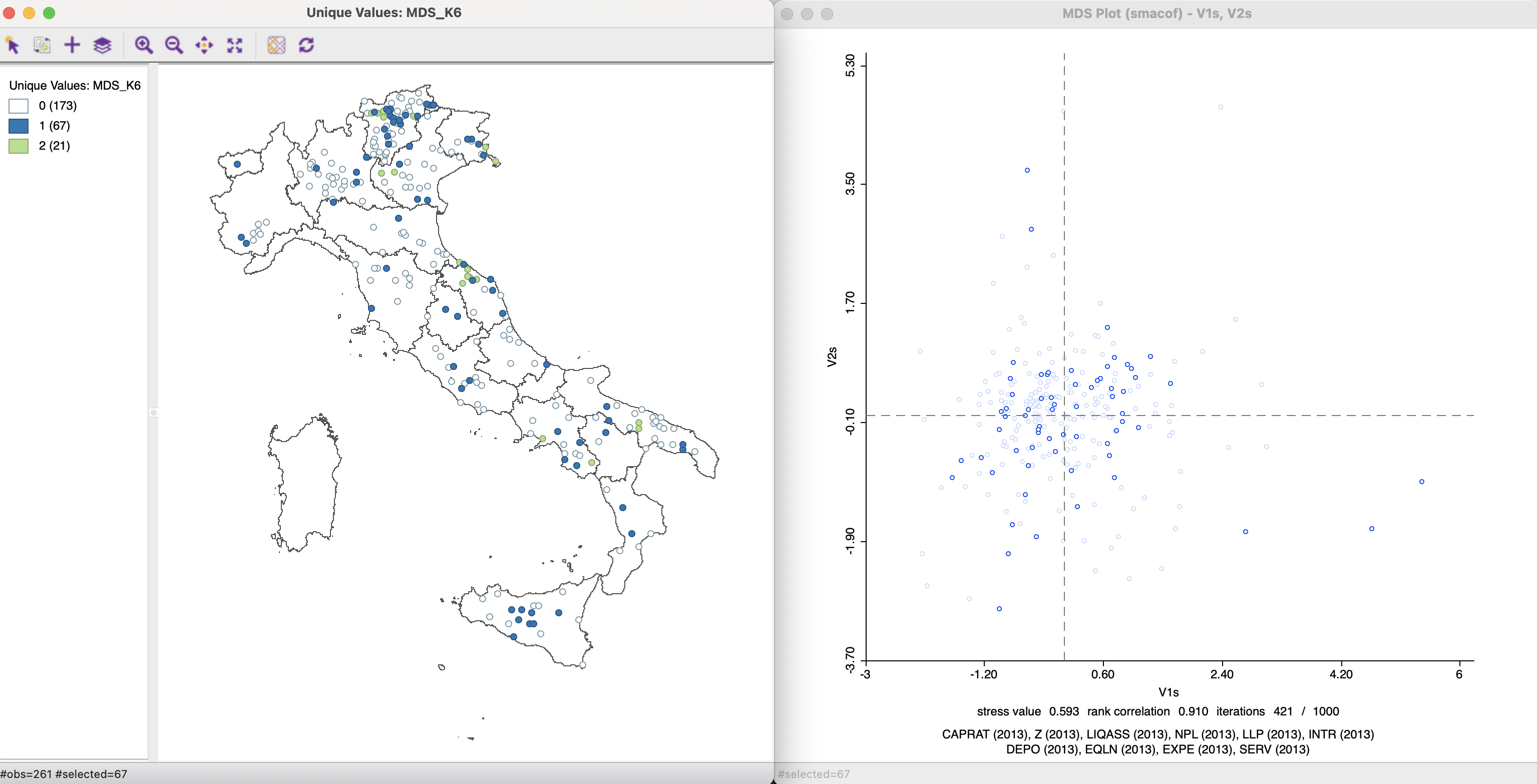Click the blue swatch for category 1
The width and height of the screenshot is (1537, 784).
point(19,126)
